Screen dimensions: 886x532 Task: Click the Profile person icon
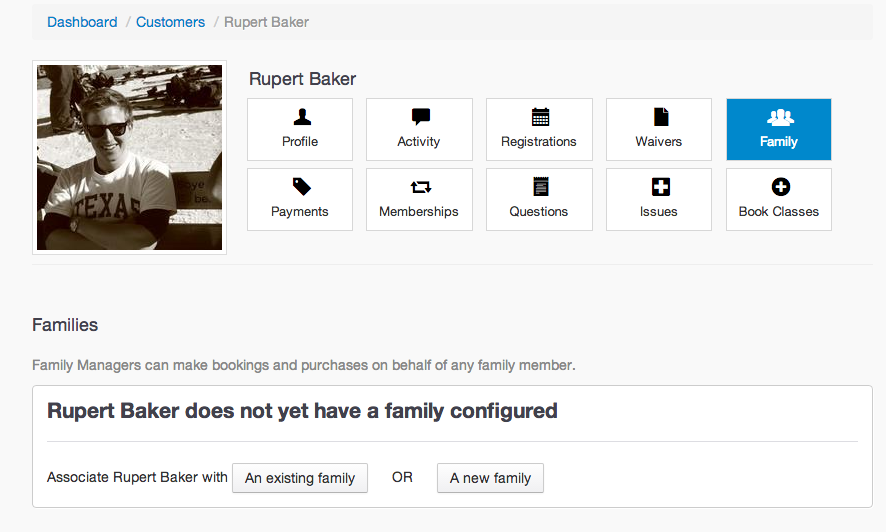click(x=302, y=117)
